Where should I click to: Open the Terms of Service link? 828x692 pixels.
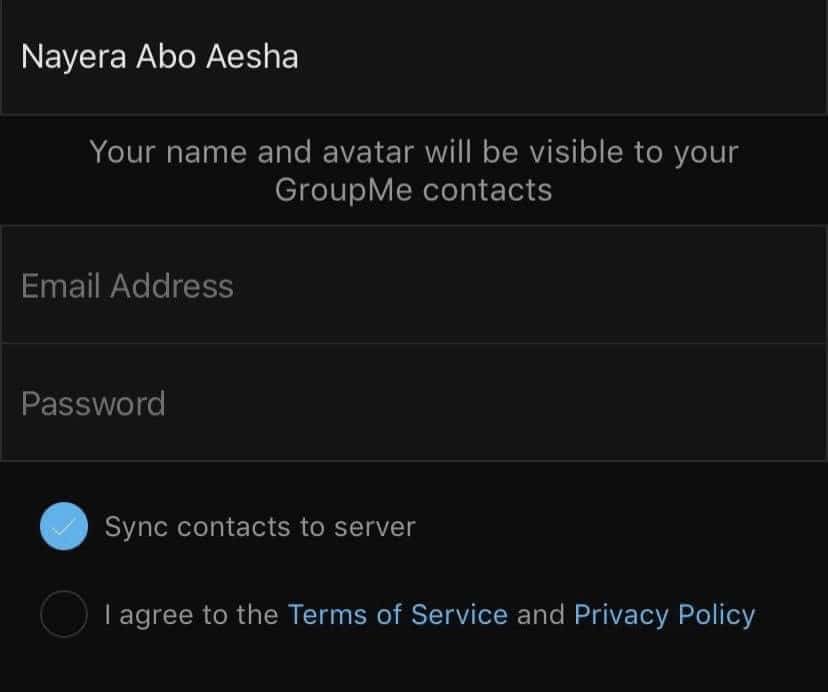(x=397, y=614)
